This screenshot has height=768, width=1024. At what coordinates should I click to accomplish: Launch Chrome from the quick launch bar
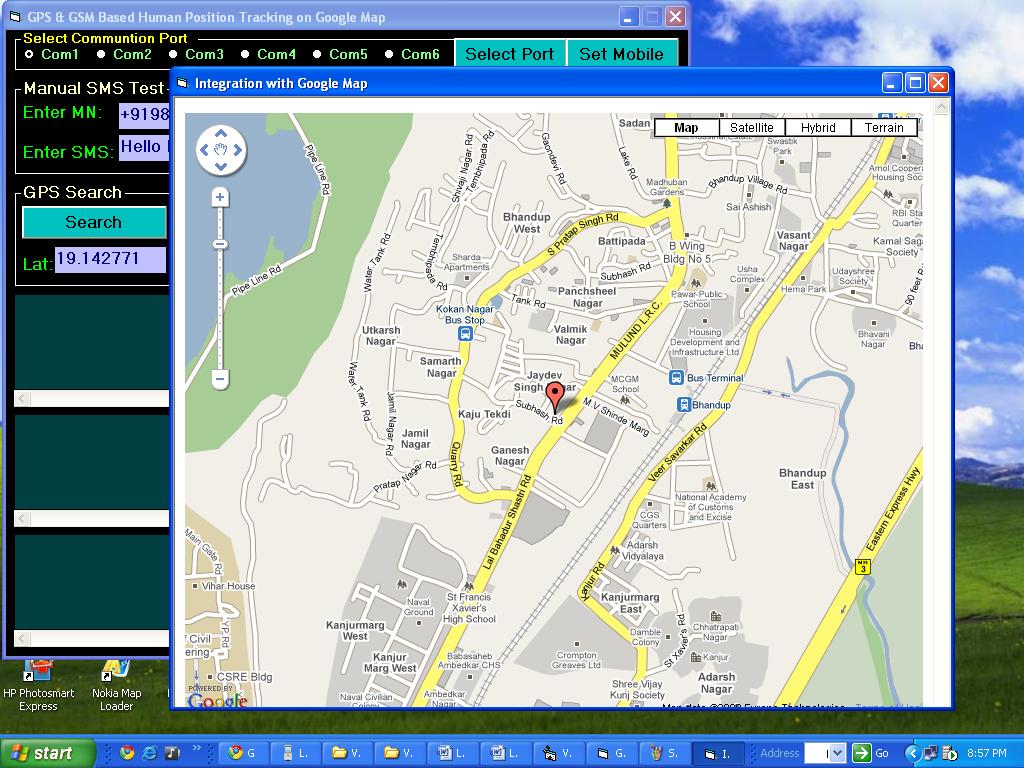pos(127,753)
